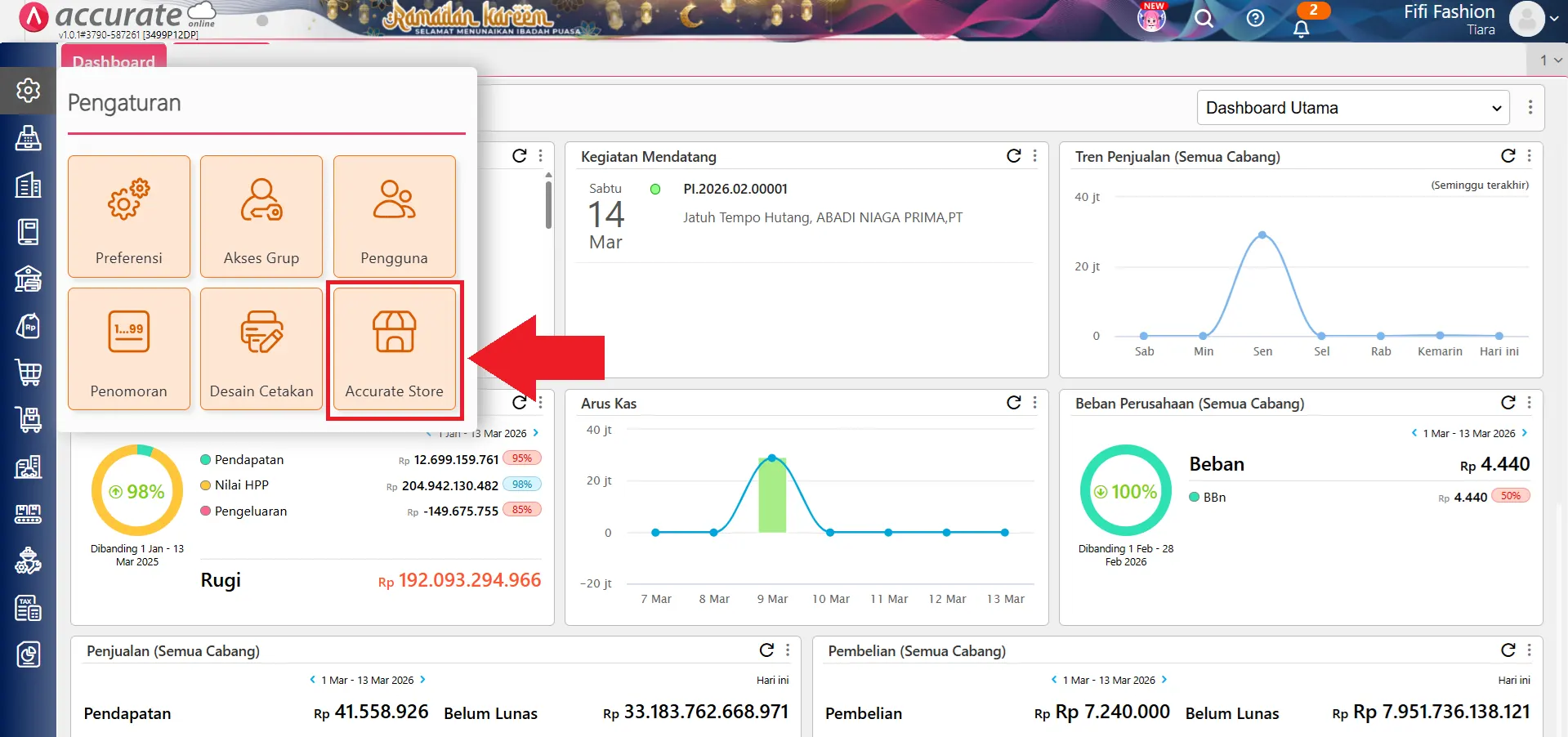Open Arus Kas widget three-dot menu
1568x737 pixels.
point(1034,403)
